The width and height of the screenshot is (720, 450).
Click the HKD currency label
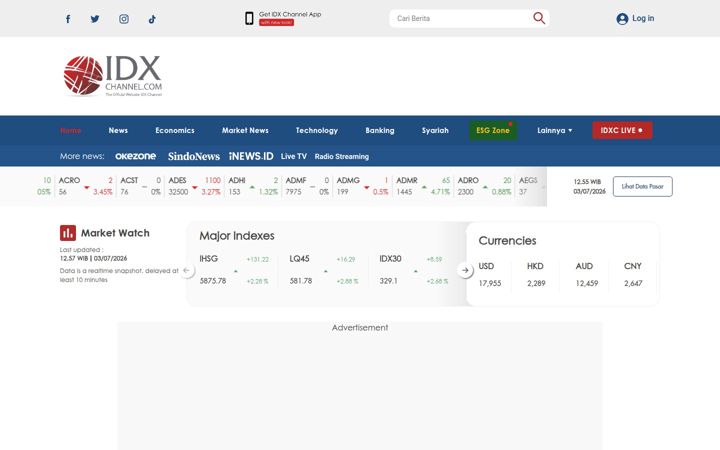point(535,266)
